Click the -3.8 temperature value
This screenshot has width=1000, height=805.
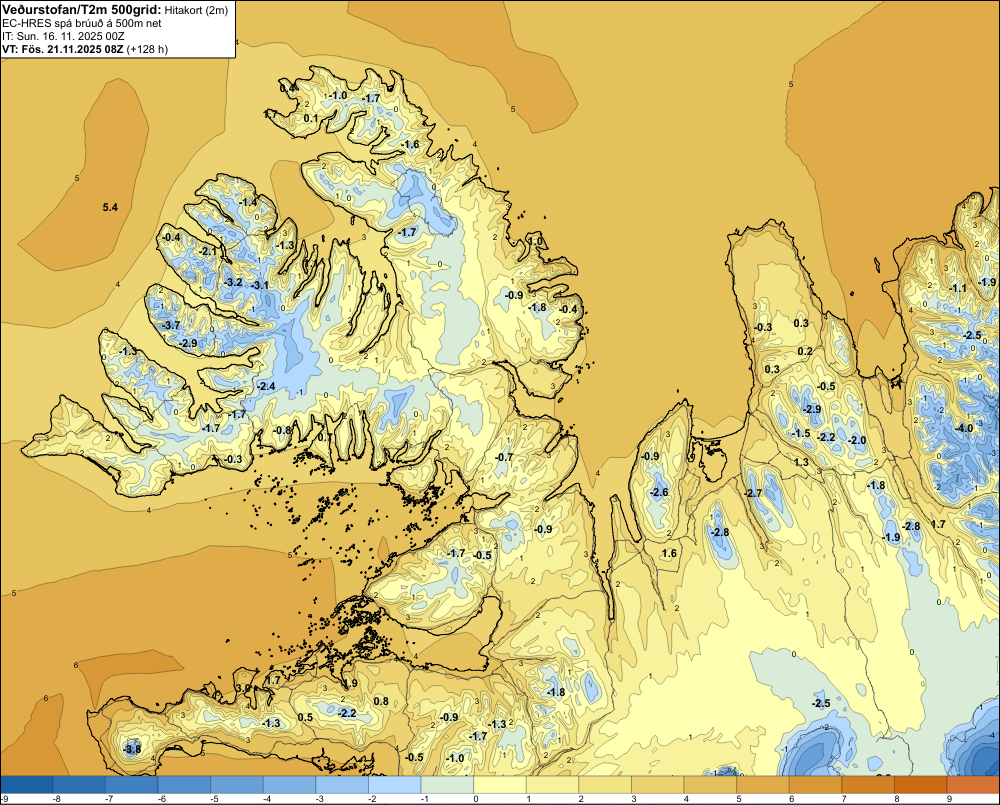132,749
